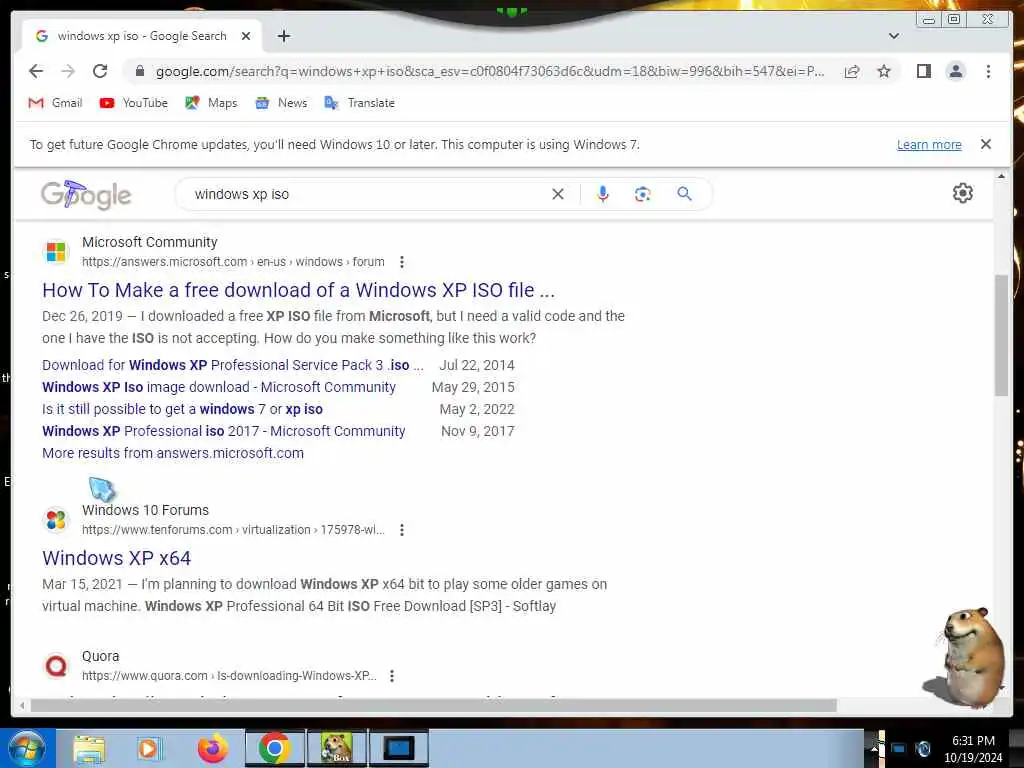
Task: Open How To Make a free download result
Action: [x=298, y=290]
